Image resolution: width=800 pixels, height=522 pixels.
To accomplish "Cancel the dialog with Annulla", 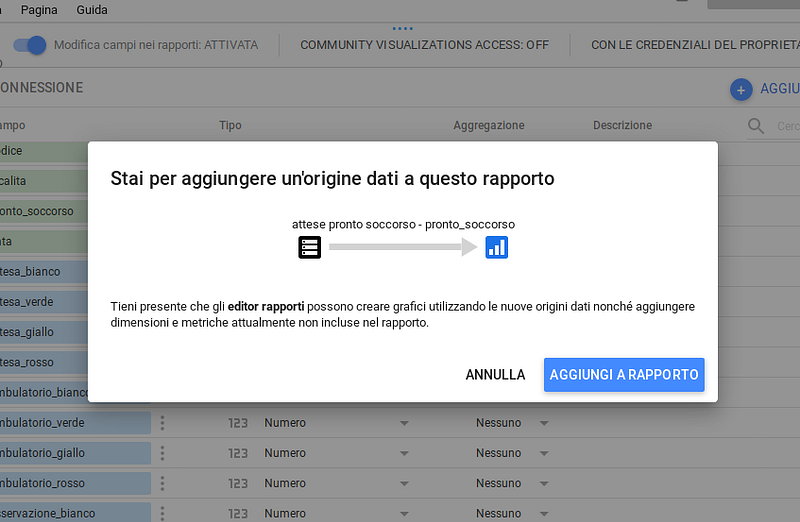I will [x=495, y=375].
